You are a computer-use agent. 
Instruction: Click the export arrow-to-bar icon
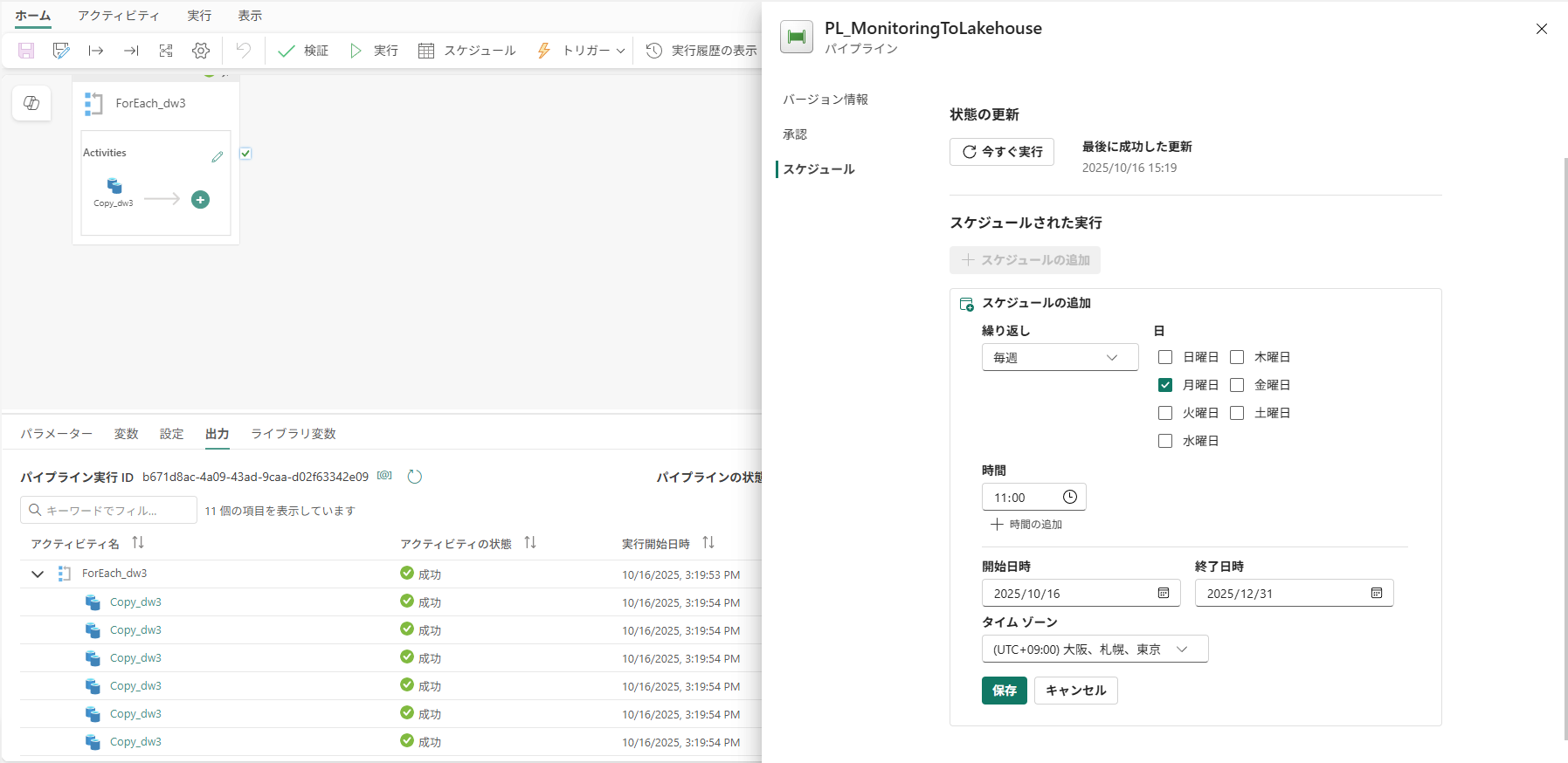(131, 51)
